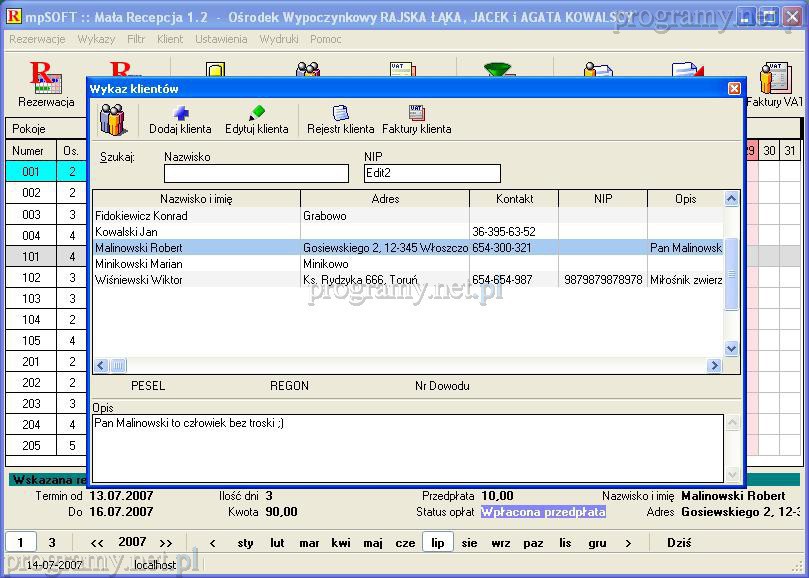
Task: Select client row Wiśniewski Wiktor
Action: coord(139,280)
